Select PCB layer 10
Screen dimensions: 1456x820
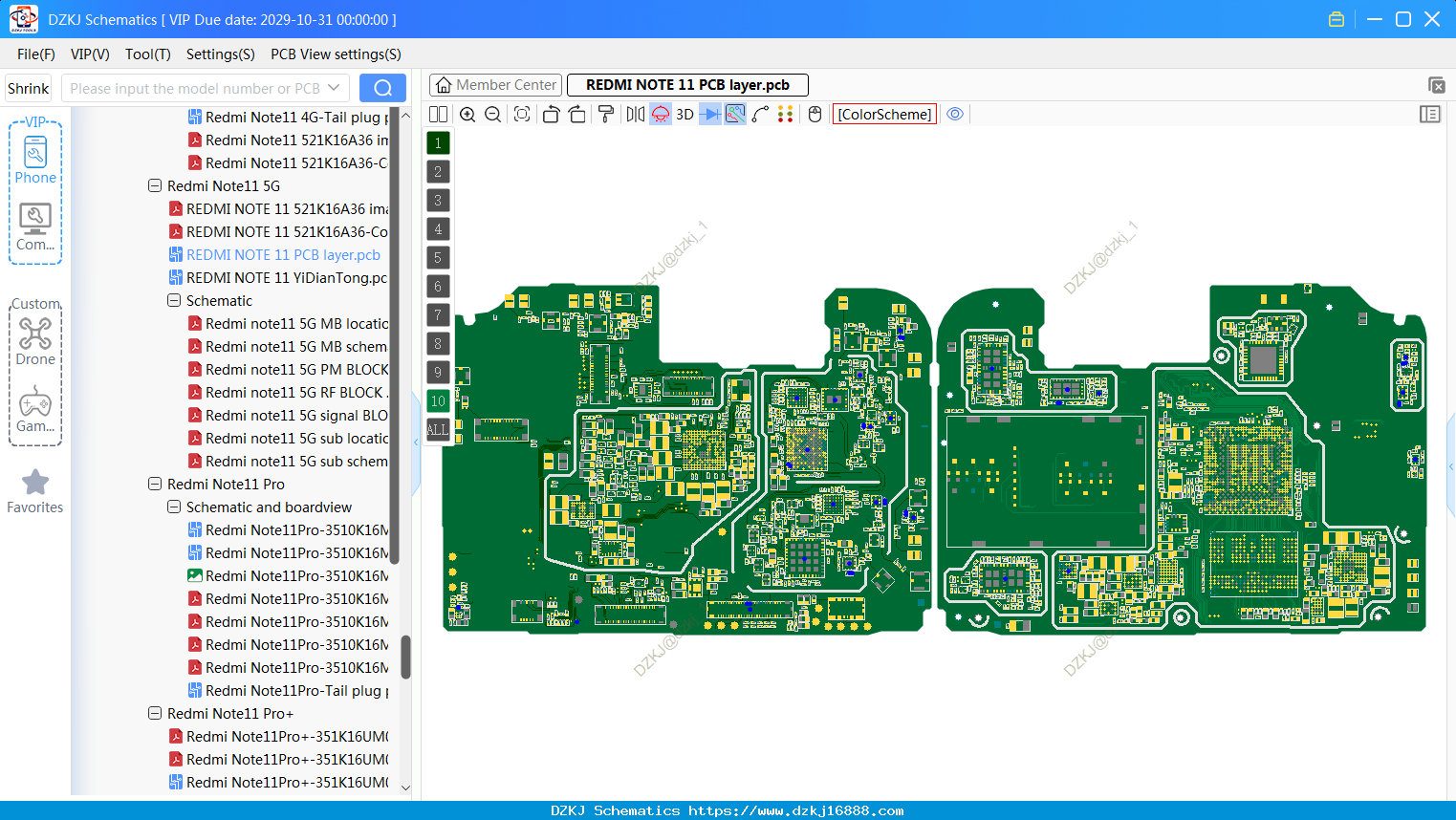(x=438, y=401)
